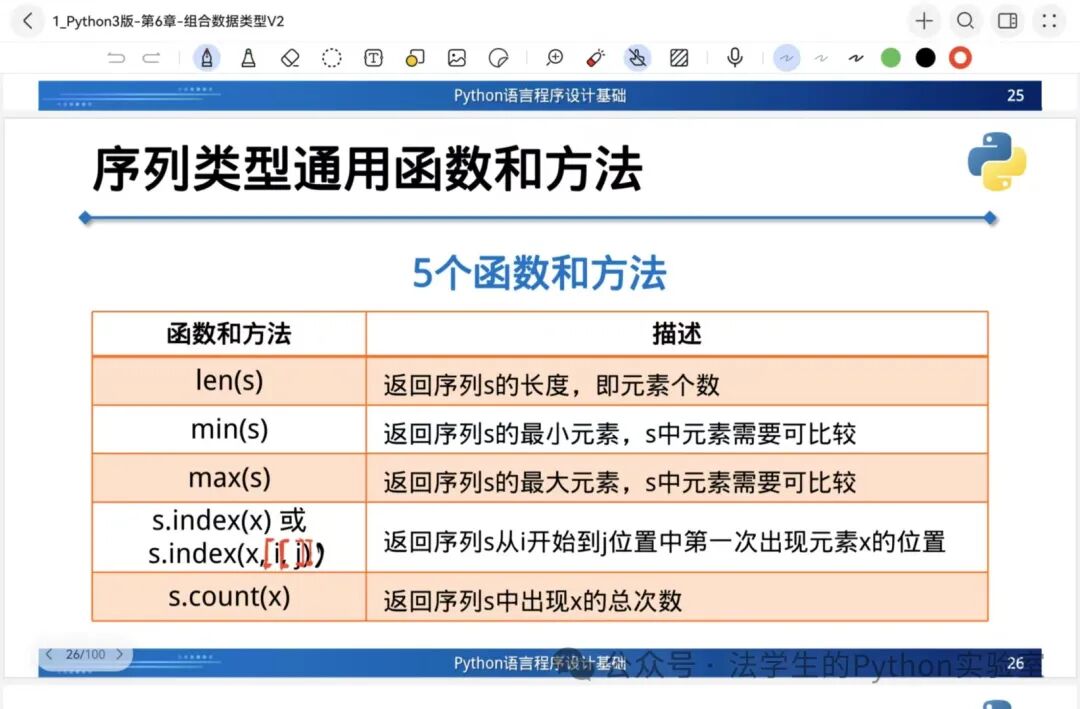Start audio recording with microphone icon
1080x709 pixels.
(x=735, y=58)
